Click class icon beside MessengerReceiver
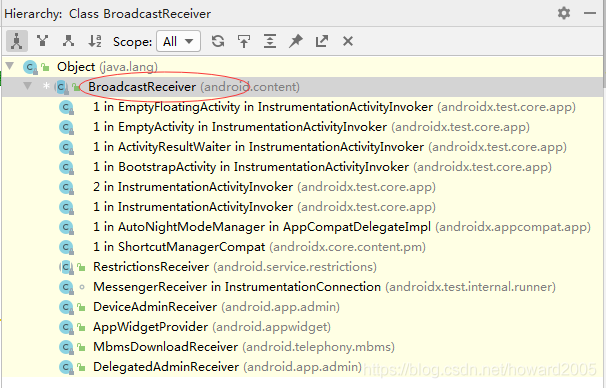Viewport: 606px width, 388px height. click(66, 288)
